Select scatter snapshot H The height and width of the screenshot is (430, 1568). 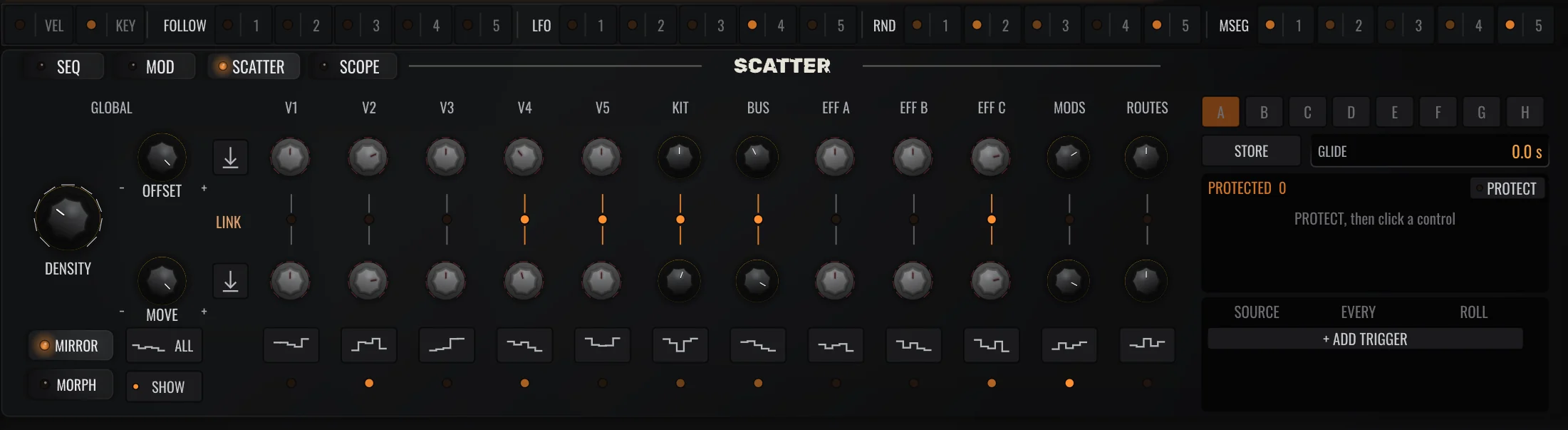click(x=1525, y=112)
